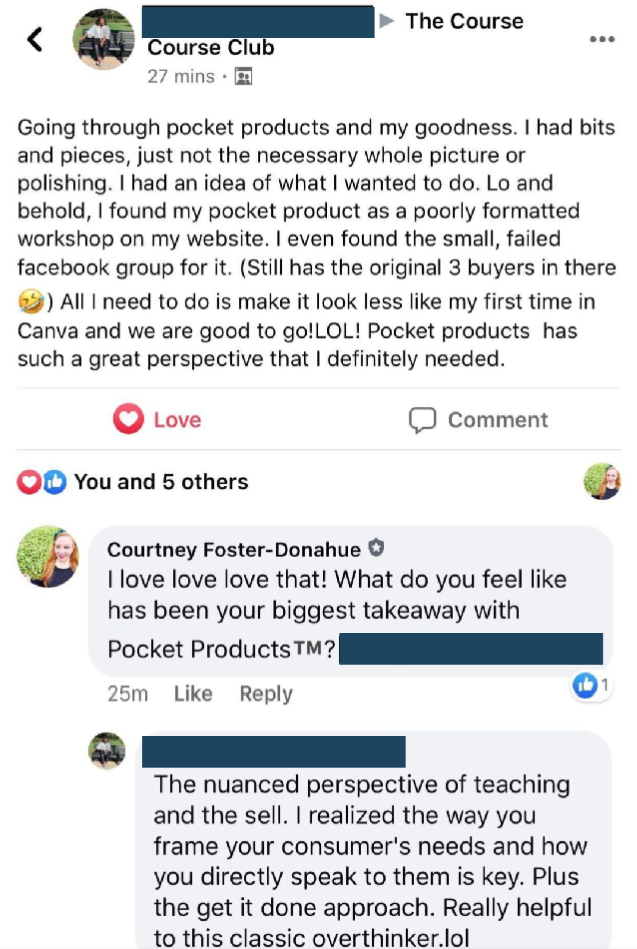Tap the Comment button label
The image size is (637, 949).
[x=497, y=420]
